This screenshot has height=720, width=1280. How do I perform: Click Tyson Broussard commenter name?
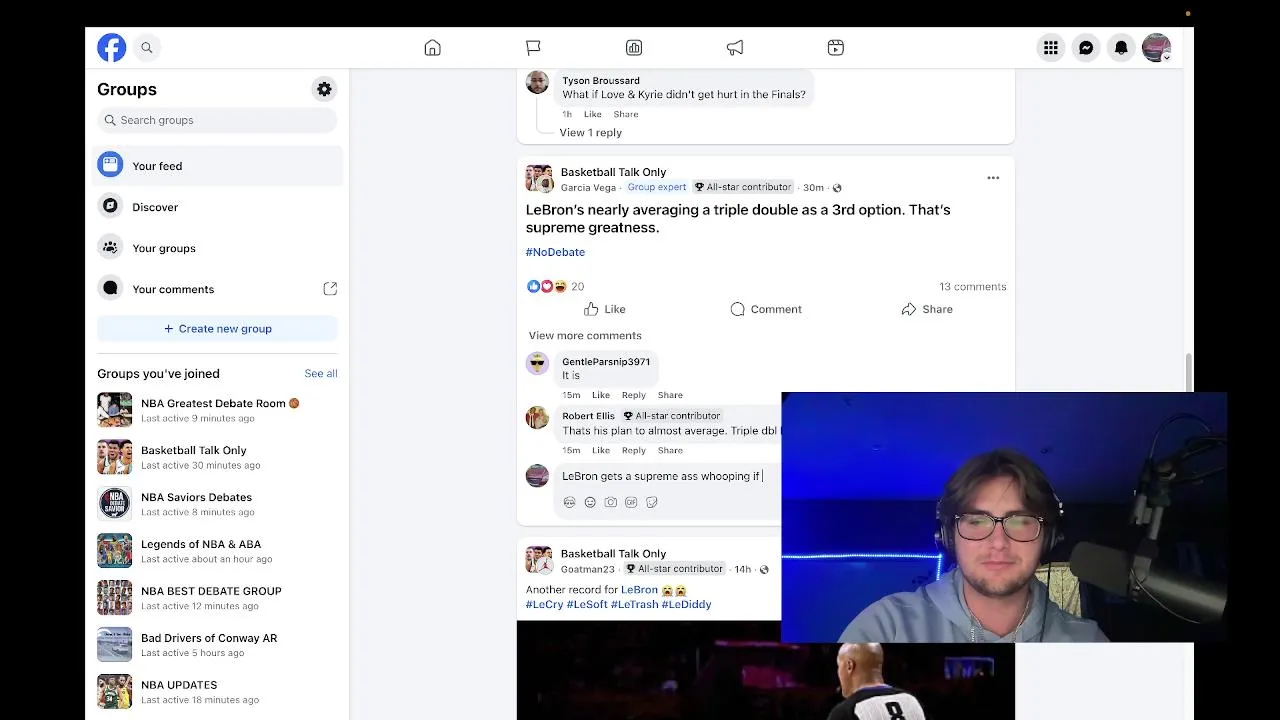(x=600, y=80)
